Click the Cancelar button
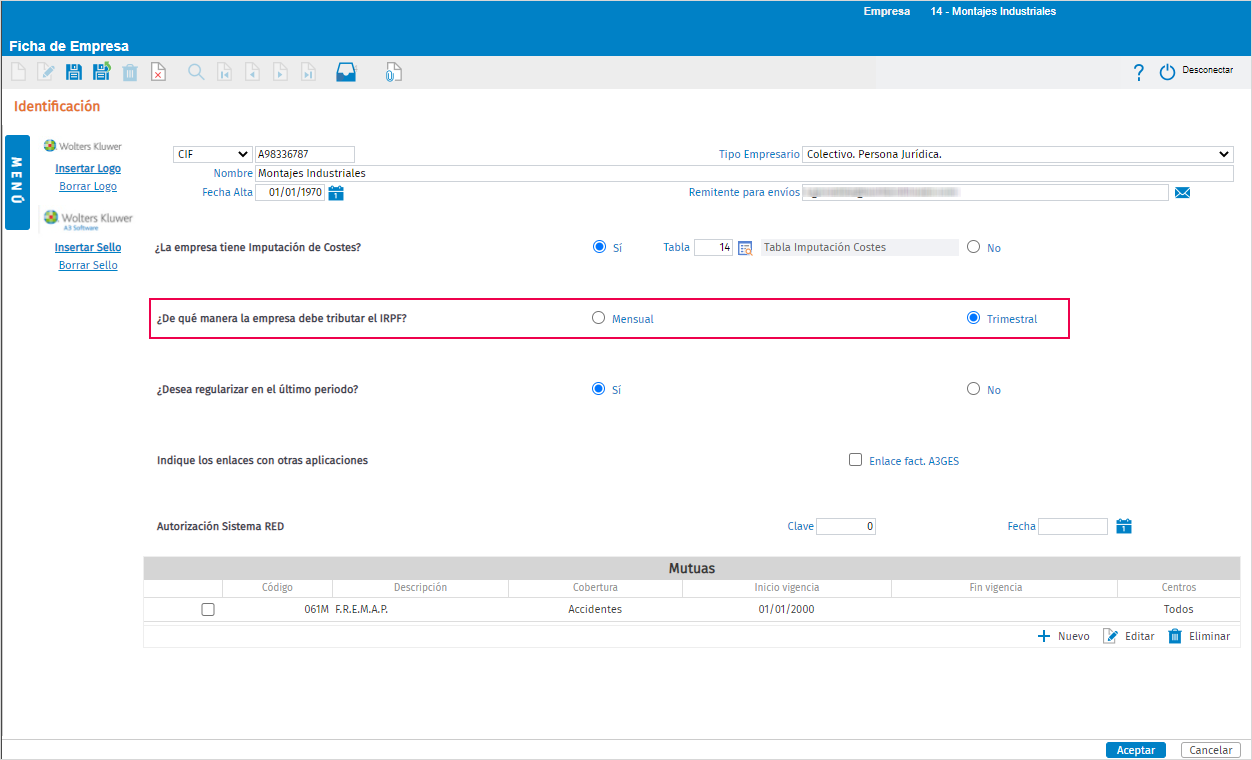1252x760 pixels. click(1211, 750)
